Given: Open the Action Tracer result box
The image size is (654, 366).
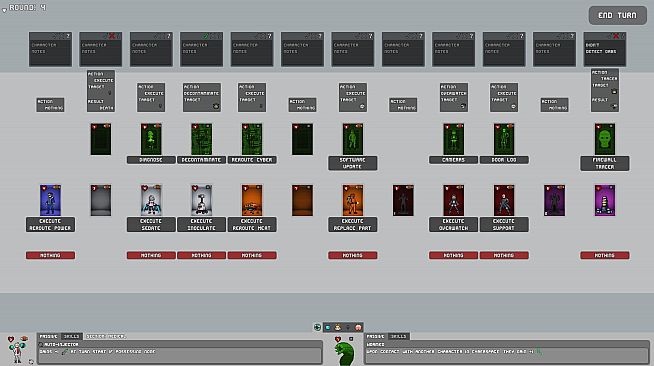Looking at the screenshot, I should tap(605, 90).
